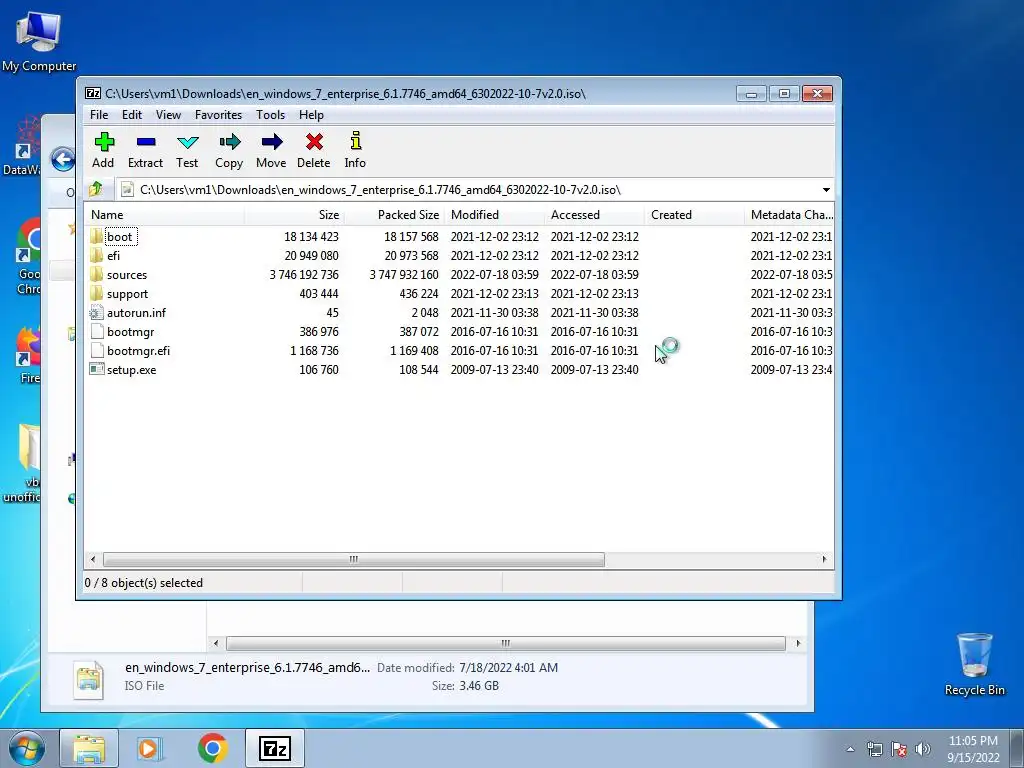Image resolution: width=1024 pixels, height=768 pixels.
Task: Open Google Chrome from taskbar
Action: click(212, 748)
